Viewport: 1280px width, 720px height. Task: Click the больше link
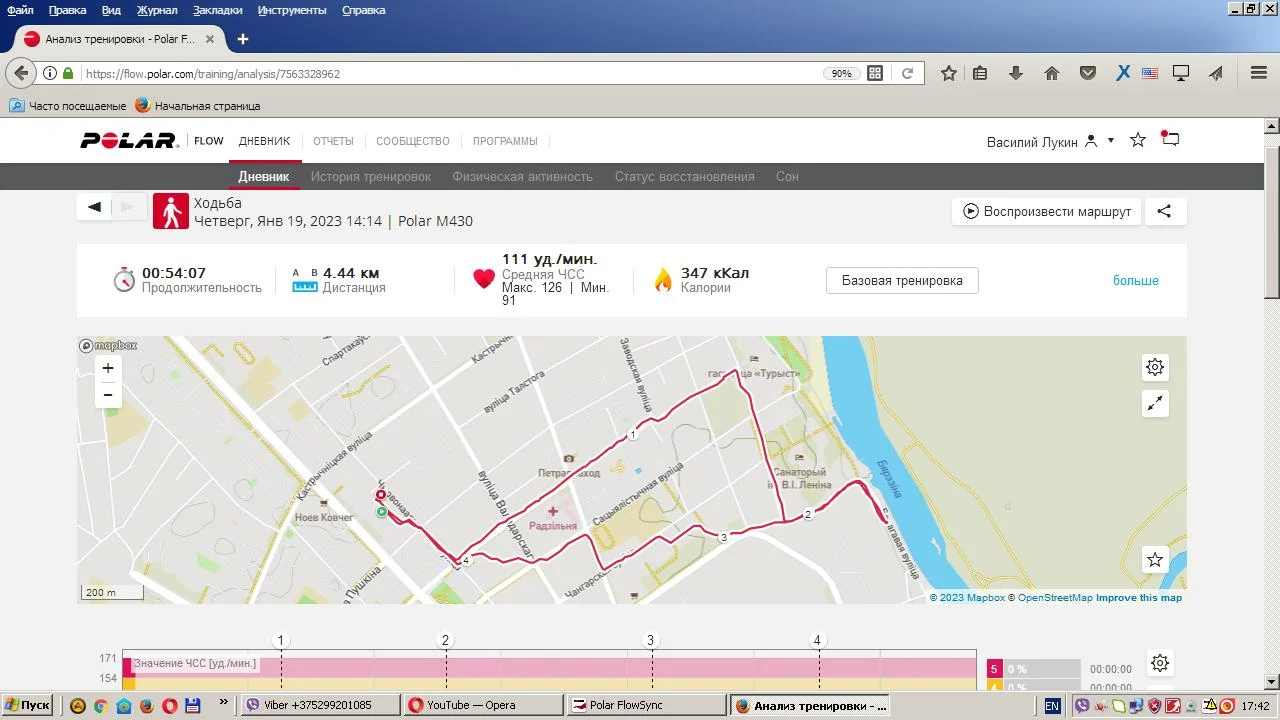click(x=1136, y=281)
